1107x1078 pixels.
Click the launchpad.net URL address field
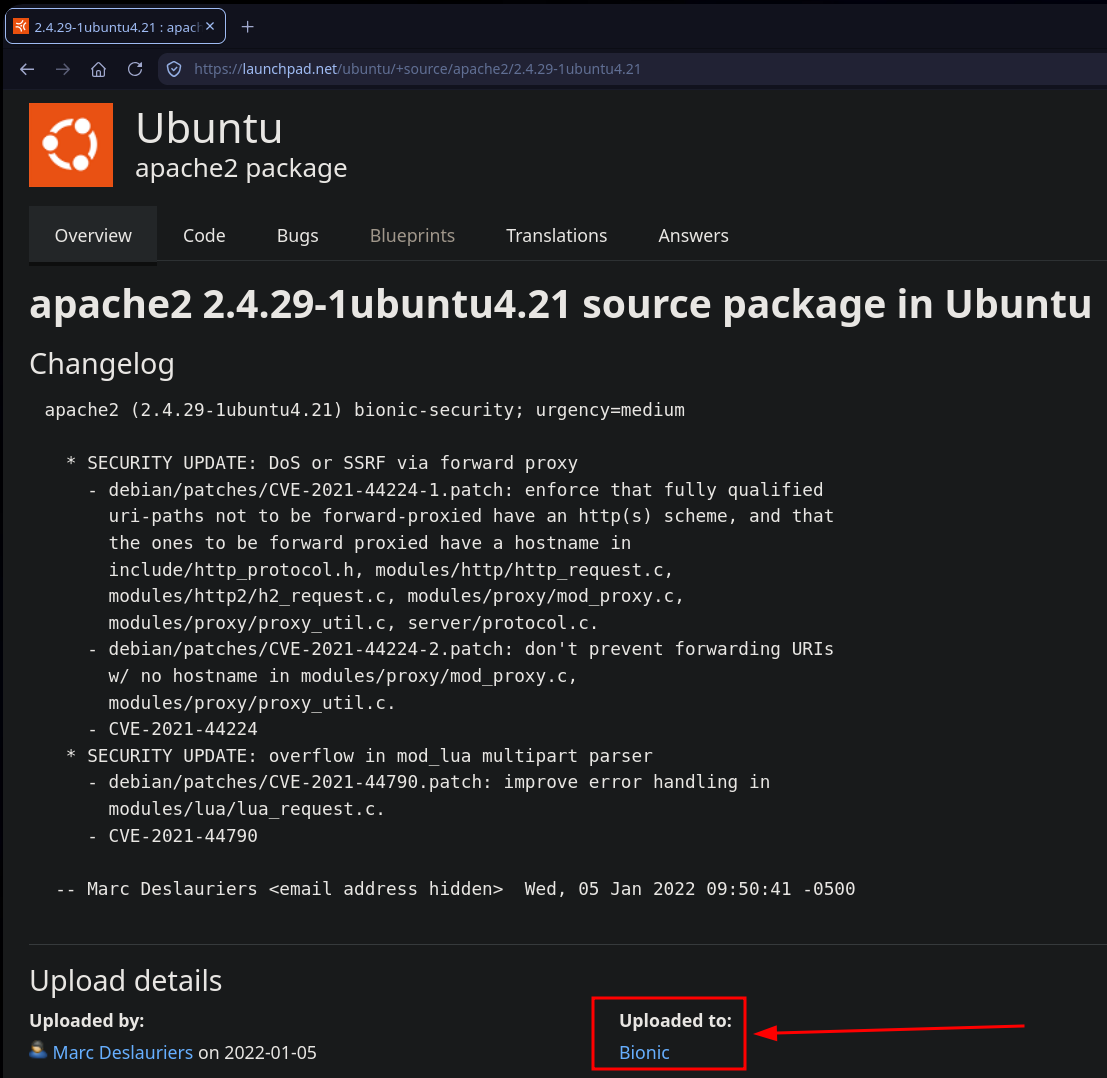tap(632, 69)
